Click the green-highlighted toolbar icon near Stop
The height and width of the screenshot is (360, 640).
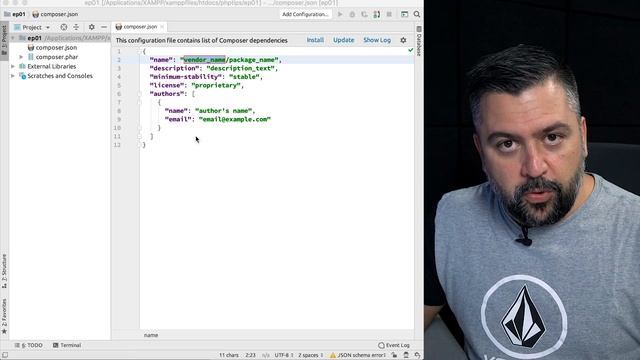pyautogui.click(x=377, y=14)
